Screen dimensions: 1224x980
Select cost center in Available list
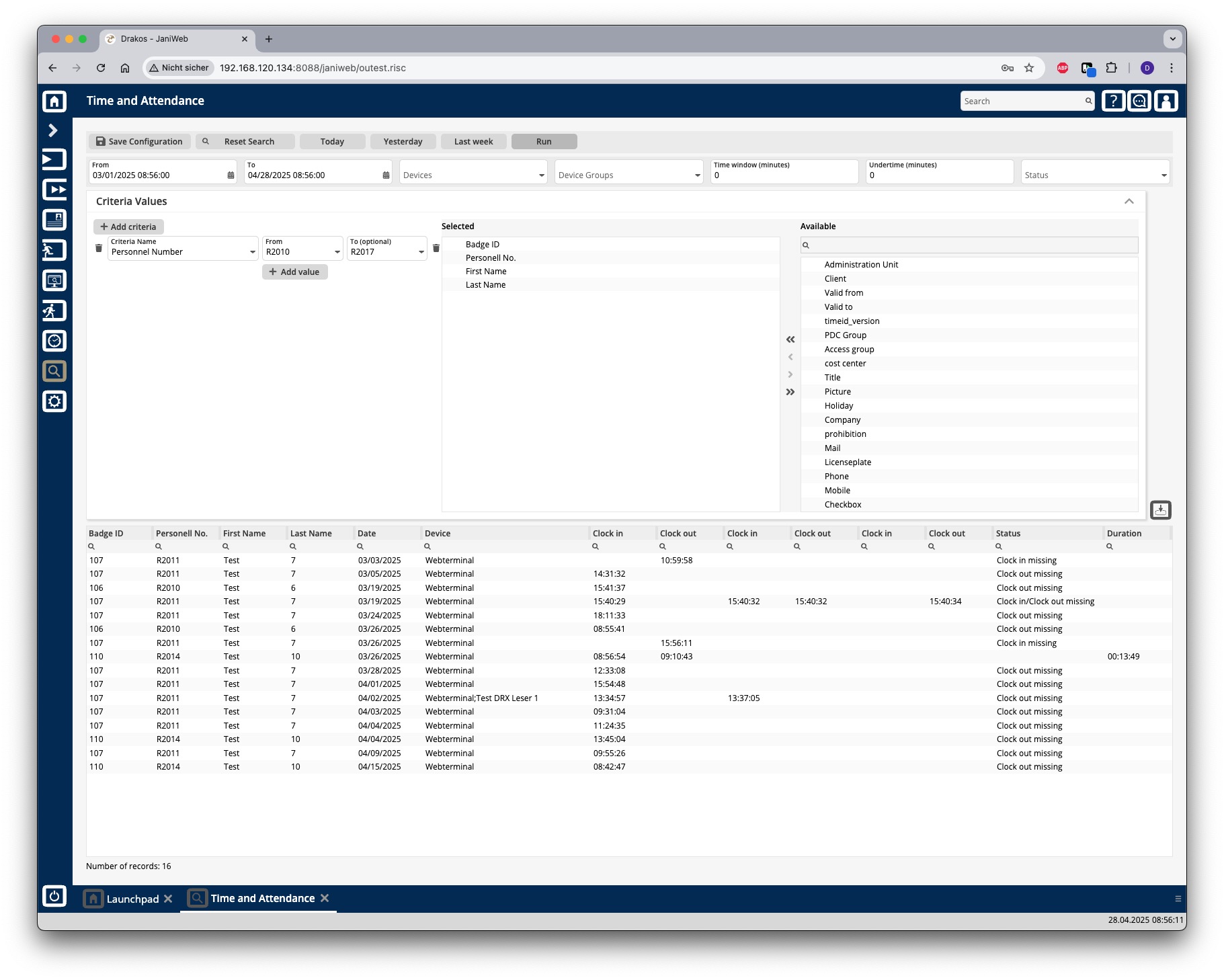point(969,364)
